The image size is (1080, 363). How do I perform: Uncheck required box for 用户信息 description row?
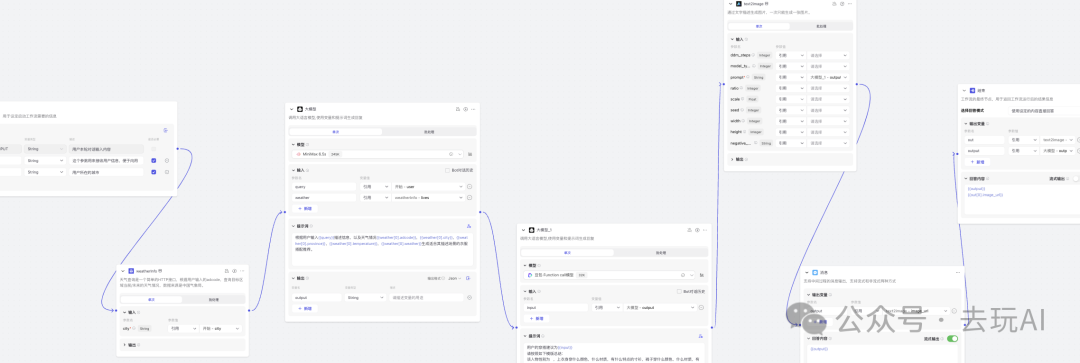pyautogui.click(x=154, y=160)
